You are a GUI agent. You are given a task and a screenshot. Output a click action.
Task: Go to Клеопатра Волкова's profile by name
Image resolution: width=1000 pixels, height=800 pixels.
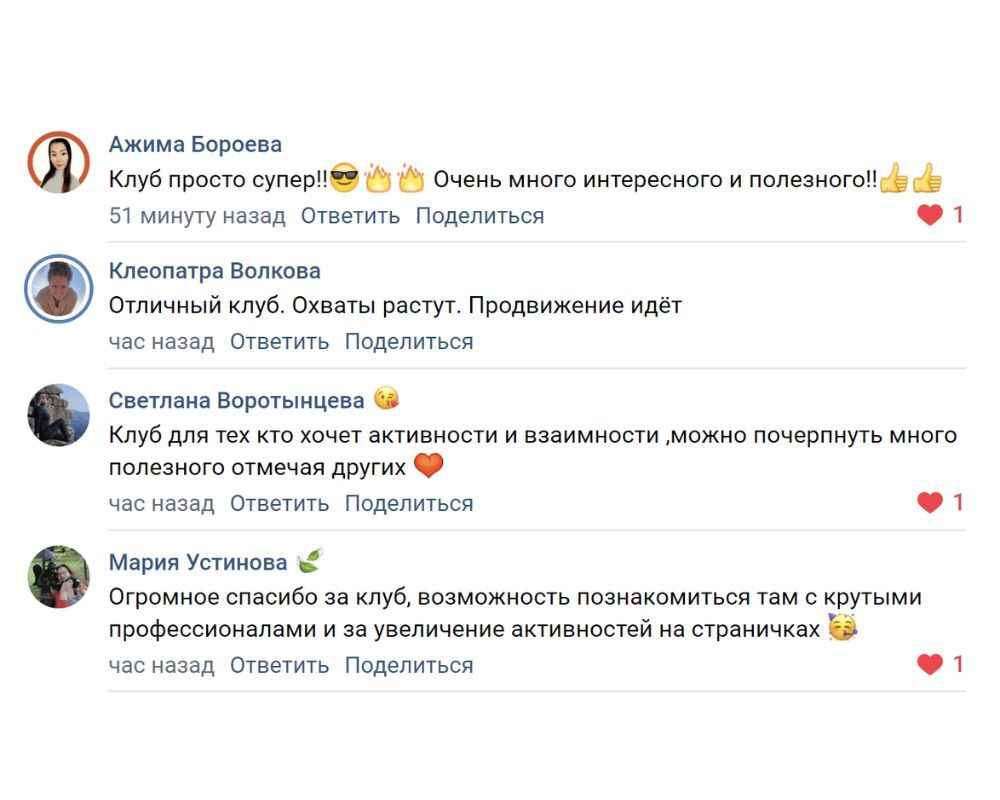point(214,271)
